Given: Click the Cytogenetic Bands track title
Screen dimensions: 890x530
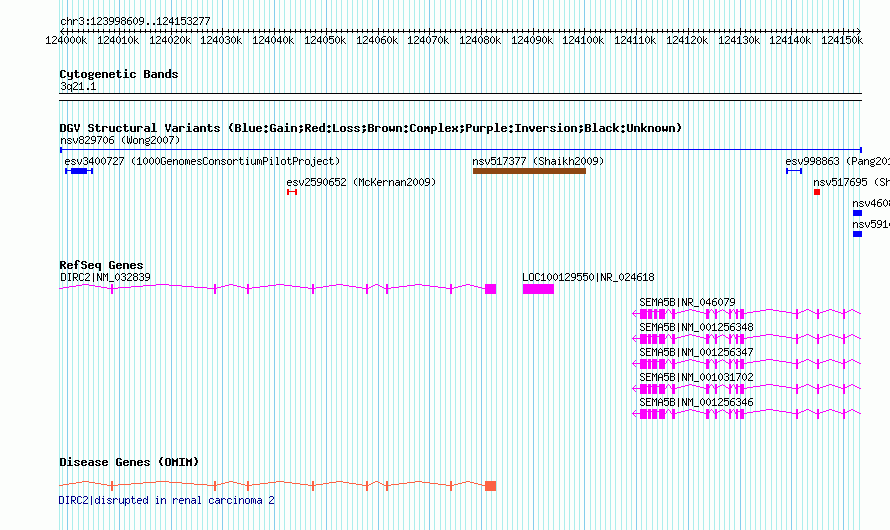Looking at the screenshot, I should pos(119,74).
